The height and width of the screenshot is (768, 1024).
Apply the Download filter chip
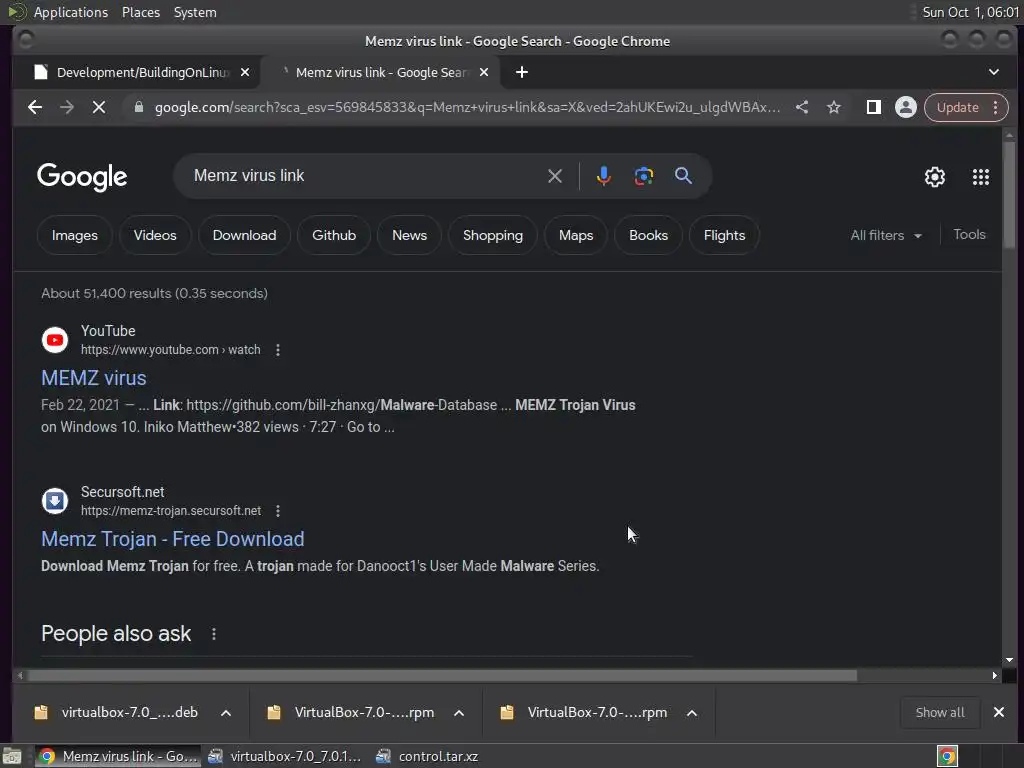click(244, 235)
